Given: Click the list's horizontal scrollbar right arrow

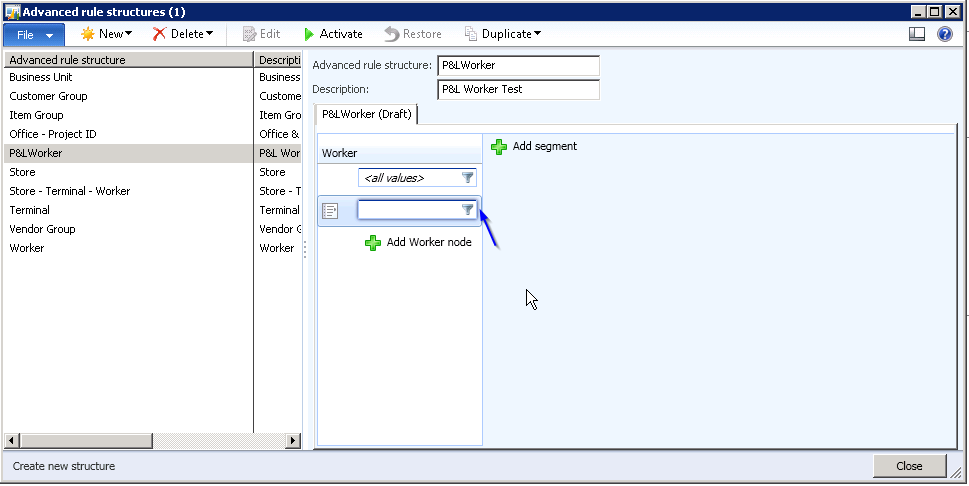Looking at the screenshot, I should (x=294, y=441).
